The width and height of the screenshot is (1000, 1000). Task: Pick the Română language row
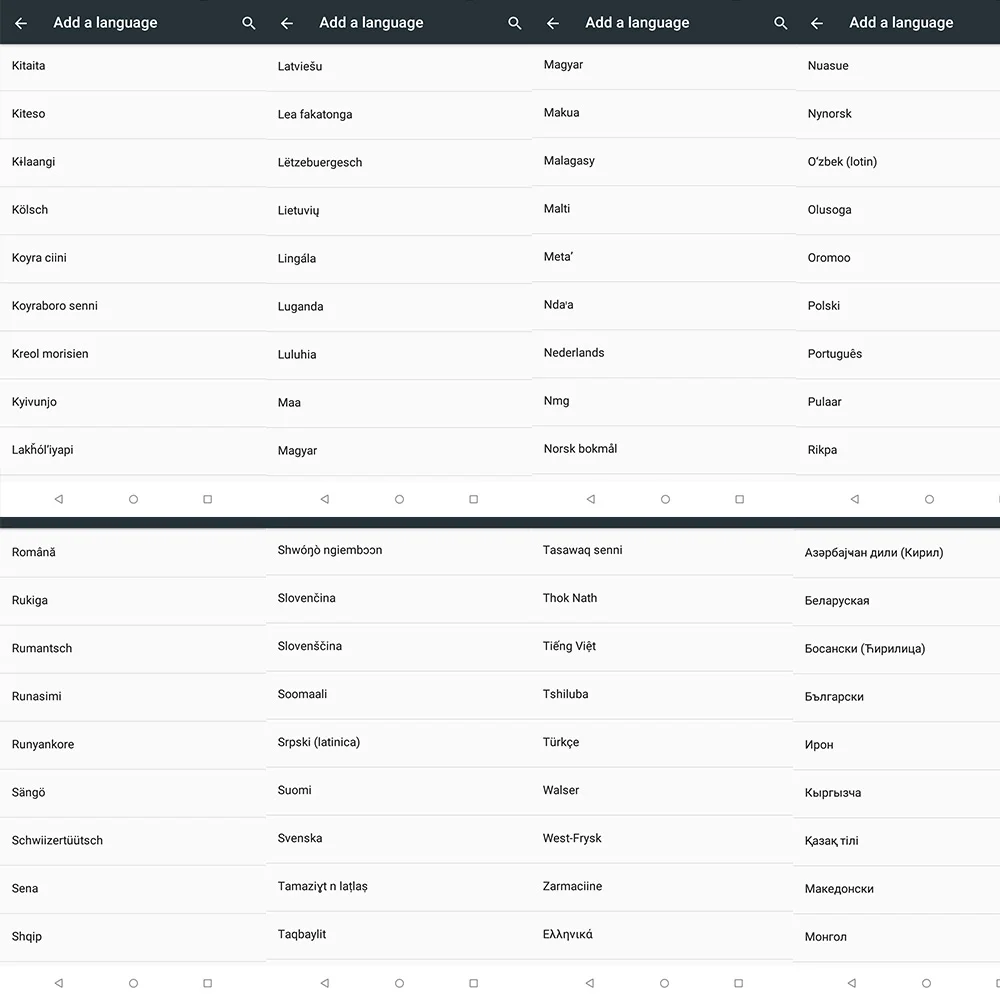(x=133, y=552)
